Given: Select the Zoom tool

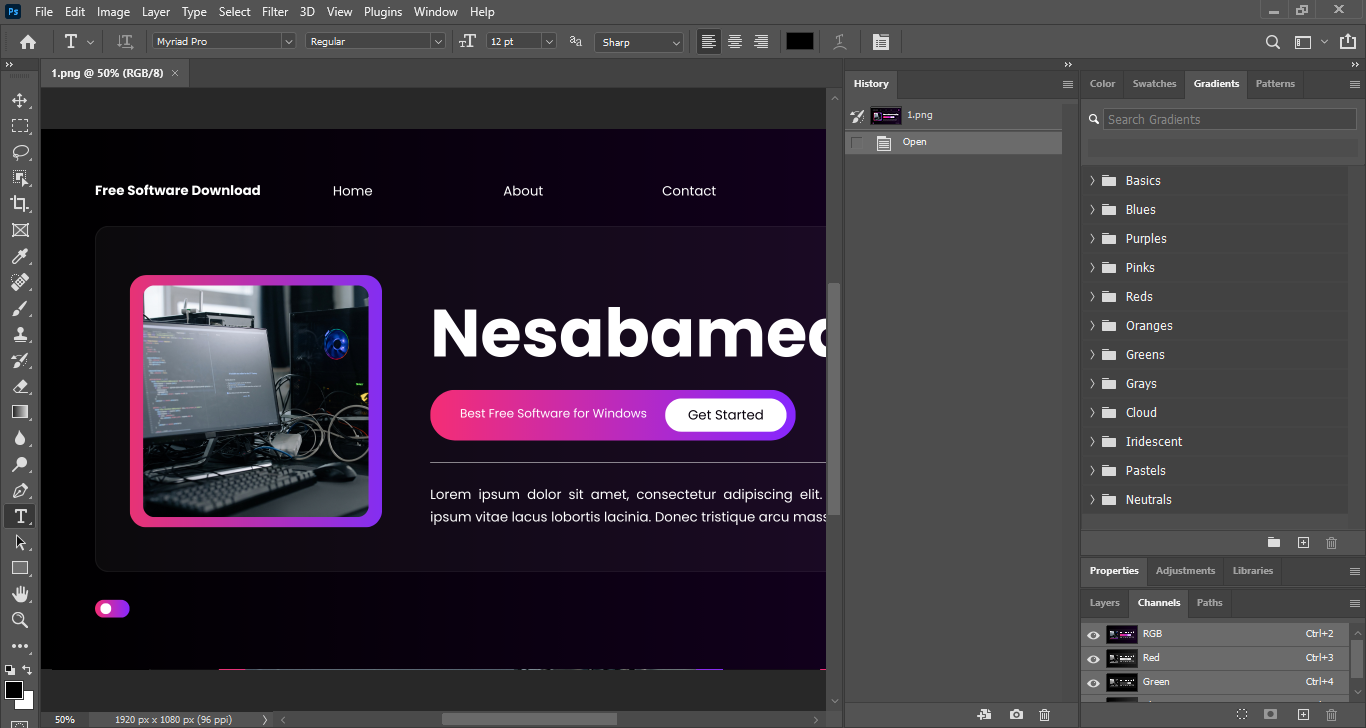Looking at the screenshot, I should 20,620.
